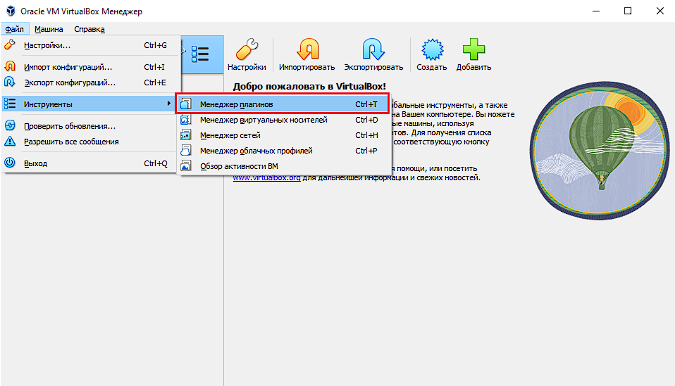Click the Импортировать toolbar button
This screenshot has width=675, height=386.
(x=307, y=55)
